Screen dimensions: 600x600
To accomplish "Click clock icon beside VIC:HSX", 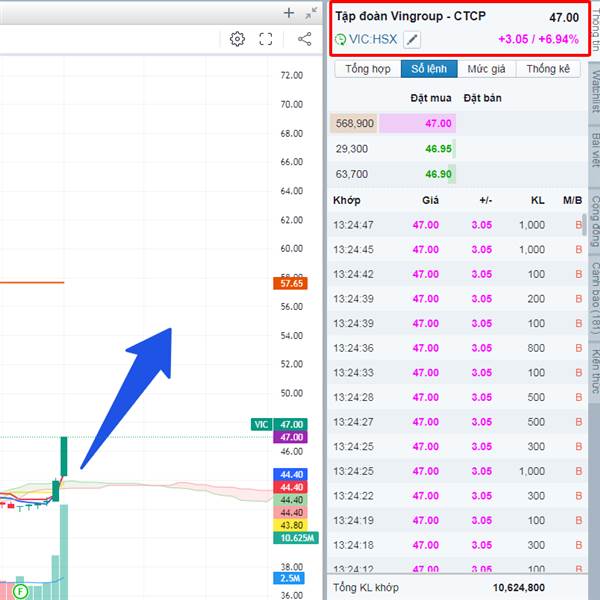I will pos(340,39).
